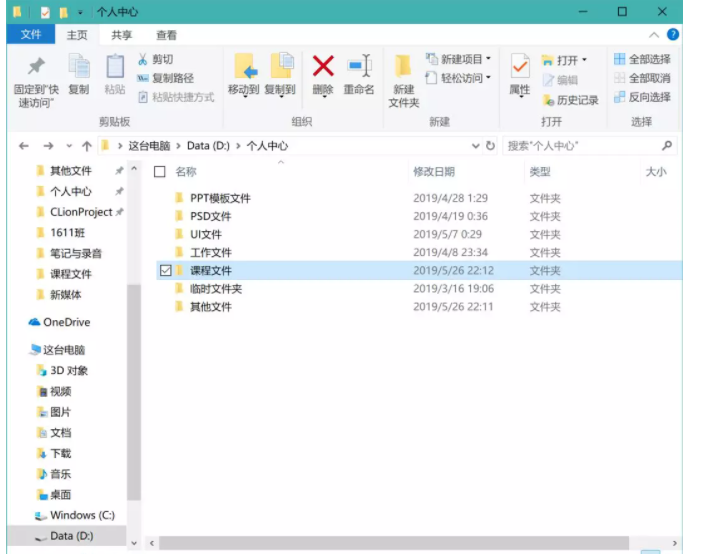Paste shortcut via 粘贴快捷方式
Image resolution: width=722 pixels, height=554 pixels.
pos(176,97)
